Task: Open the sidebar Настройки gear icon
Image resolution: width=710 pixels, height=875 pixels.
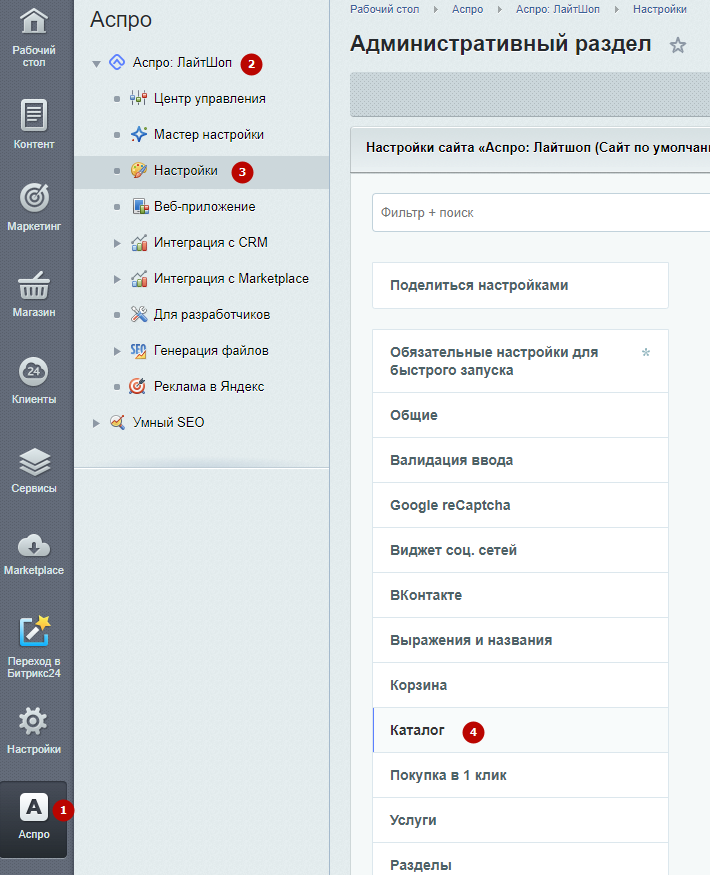Action: point(33,721)
